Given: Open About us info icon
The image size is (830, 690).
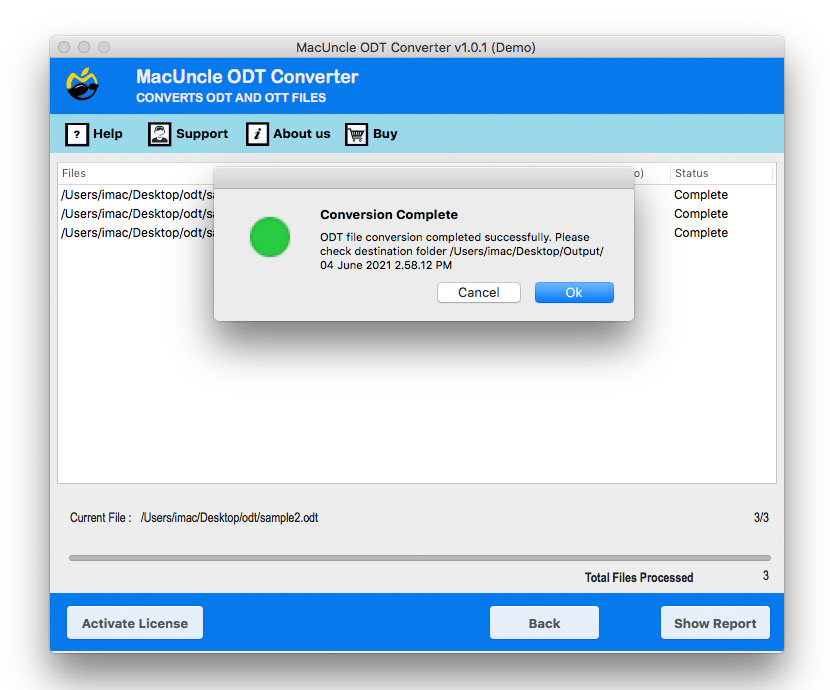Looking at the screenshot, I should pos(259,134).
